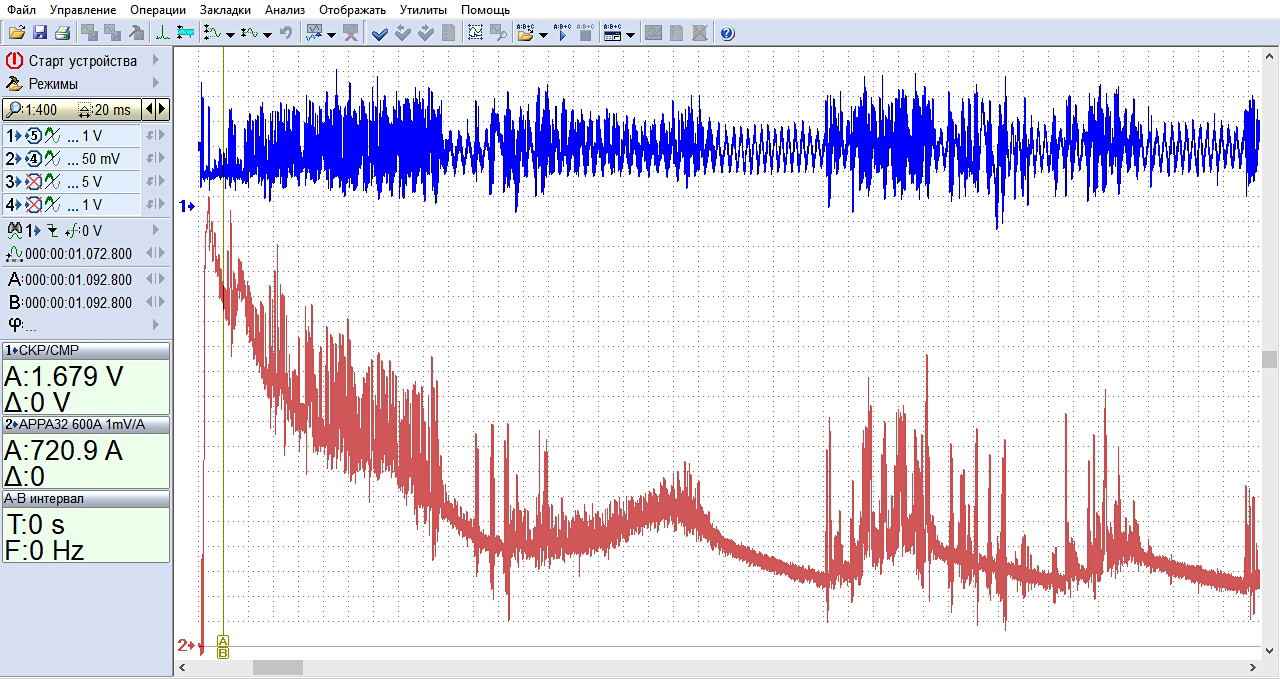1280x679 pixels.
Task: Click channel 2 range value 50 mV
Action: click(x=101, y=158)
